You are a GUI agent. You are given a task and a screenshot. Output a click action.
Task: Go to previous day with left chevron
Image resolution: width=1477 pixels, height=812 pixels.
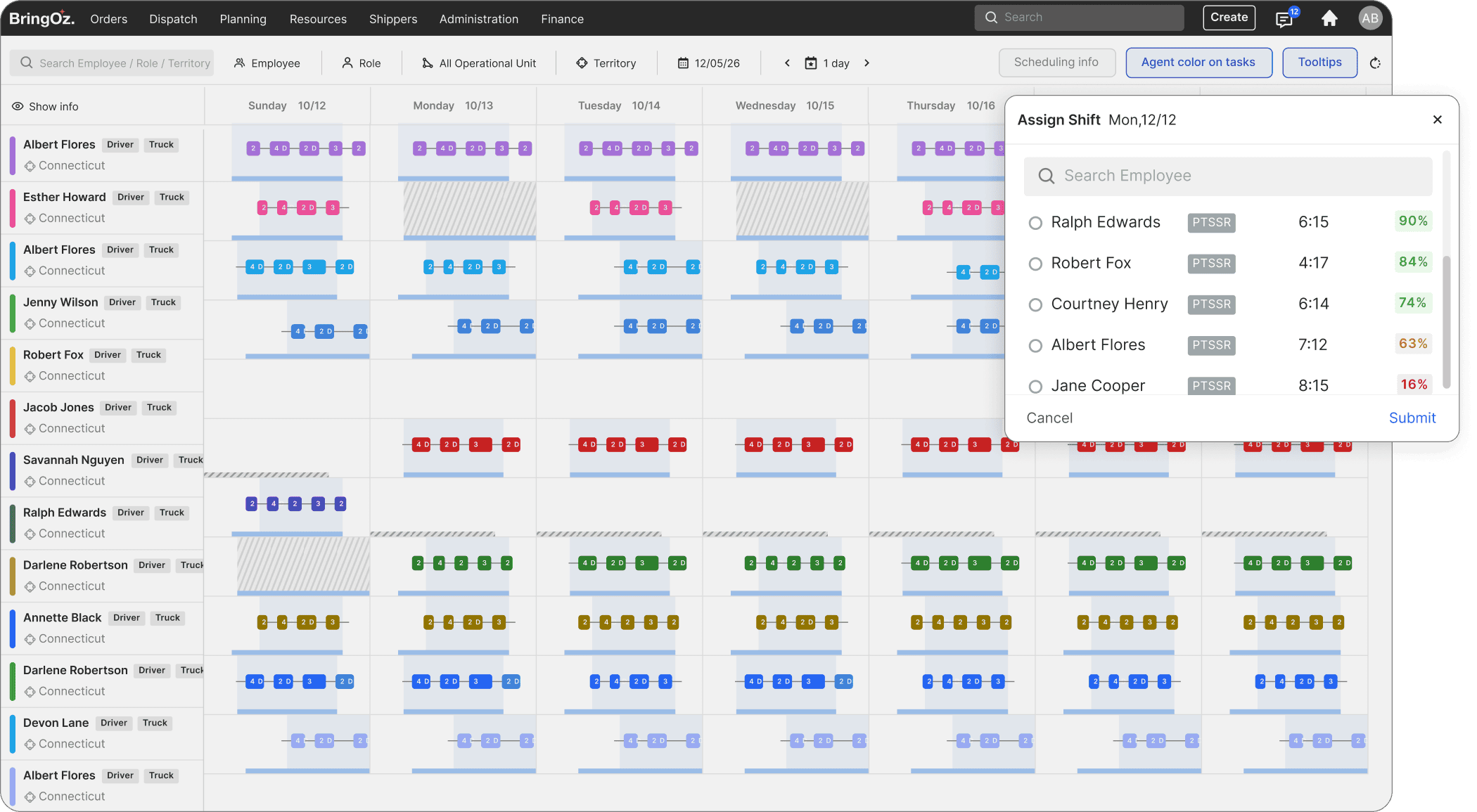pyautogui.click(x=787, y=63)
